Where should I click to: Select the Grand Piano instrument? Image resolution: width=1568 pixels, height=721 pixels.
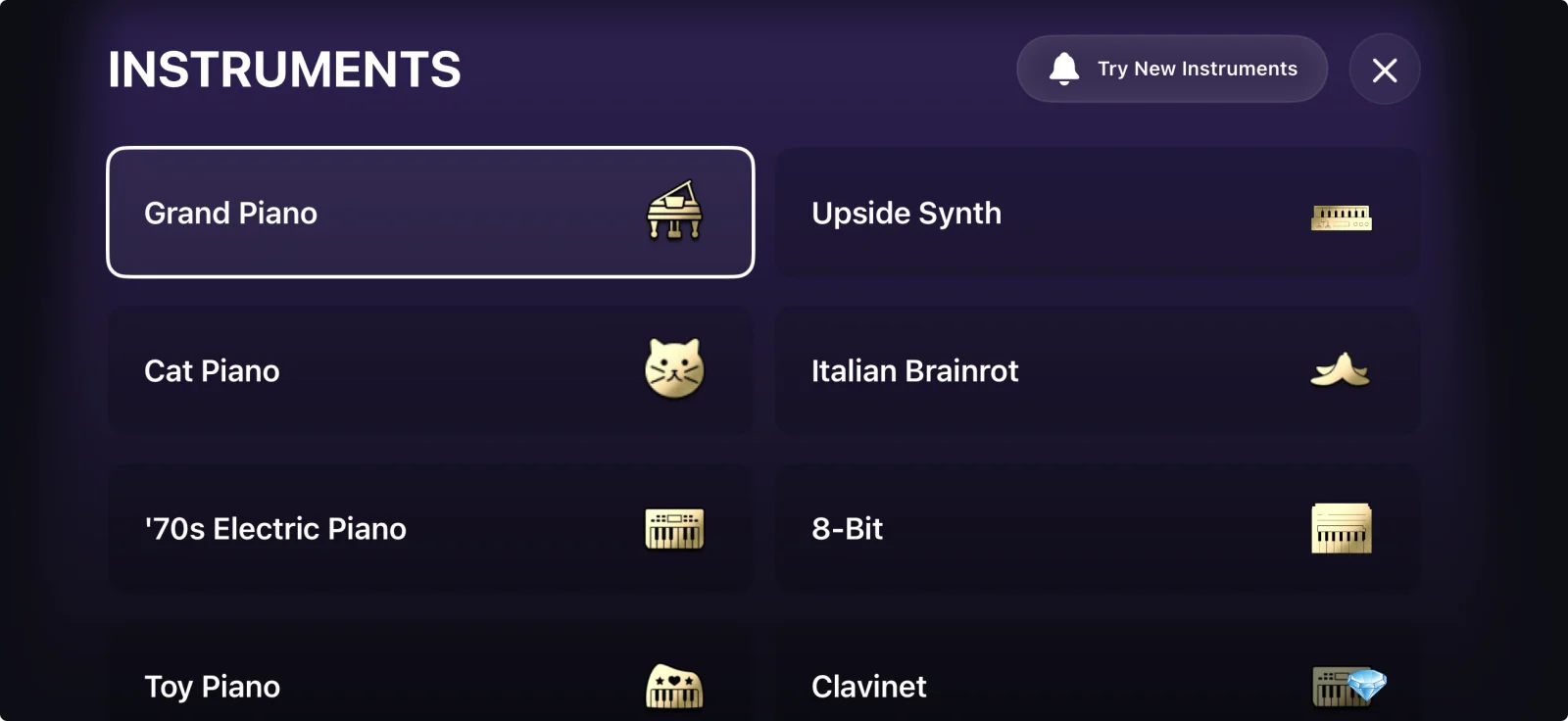pyautogui.click(x=430, y=213)
